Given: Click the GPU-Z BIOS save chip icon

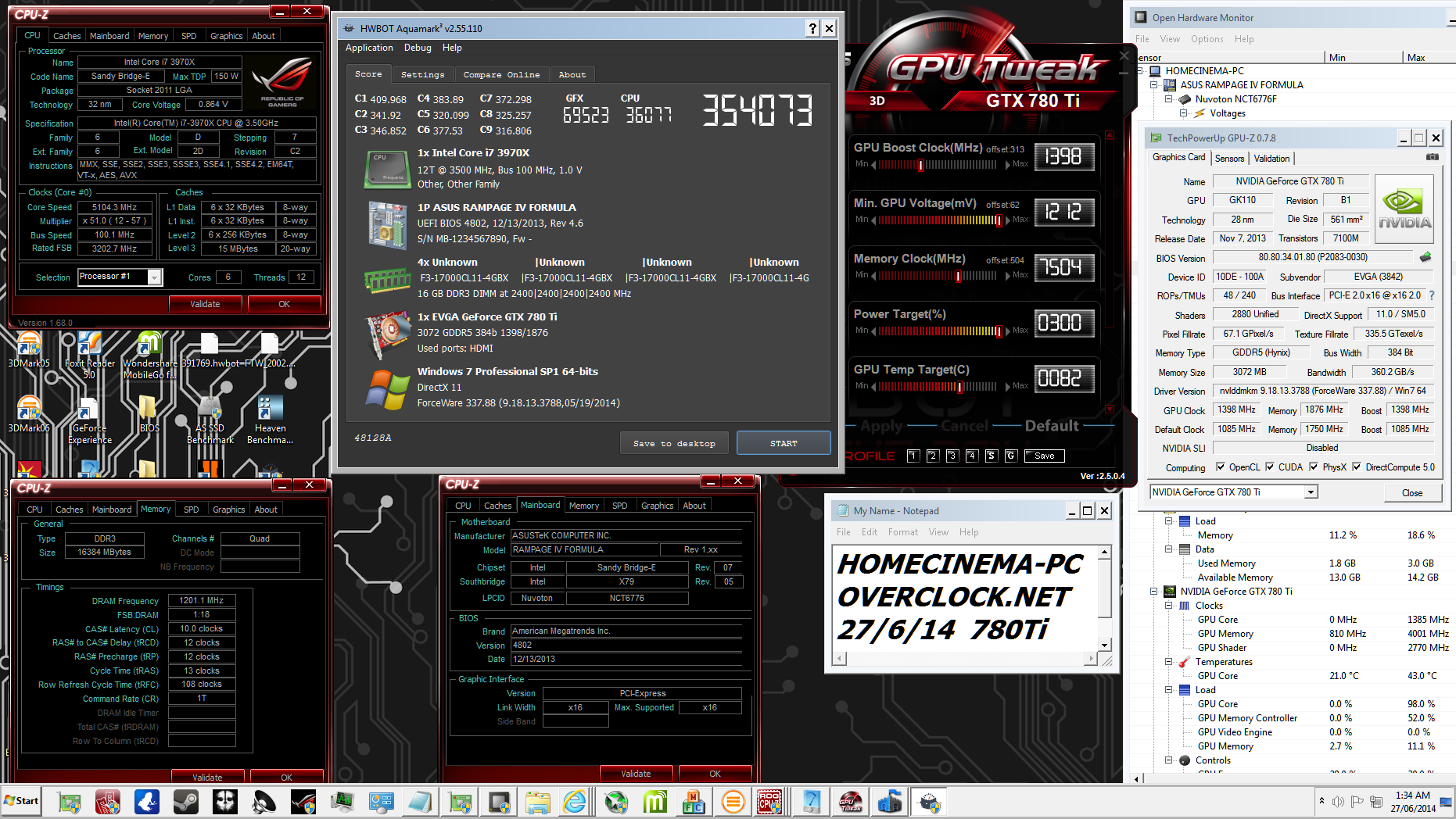Looking at the screenshot, I should tap(1426, 256).
